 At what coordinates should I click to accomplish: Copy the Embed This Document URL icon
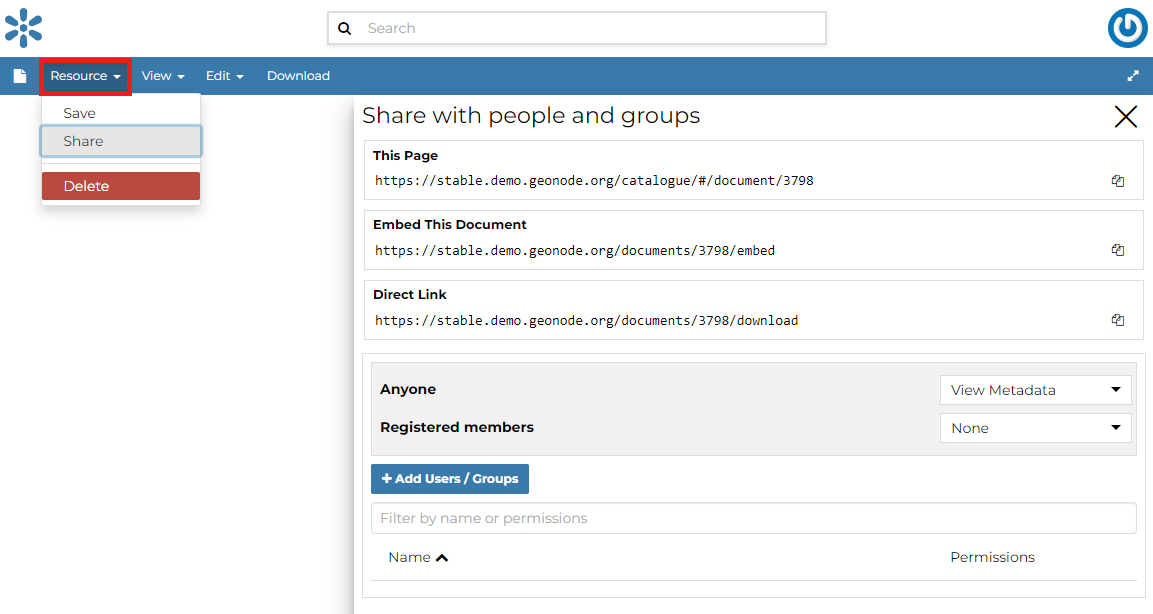[1117, 250]
